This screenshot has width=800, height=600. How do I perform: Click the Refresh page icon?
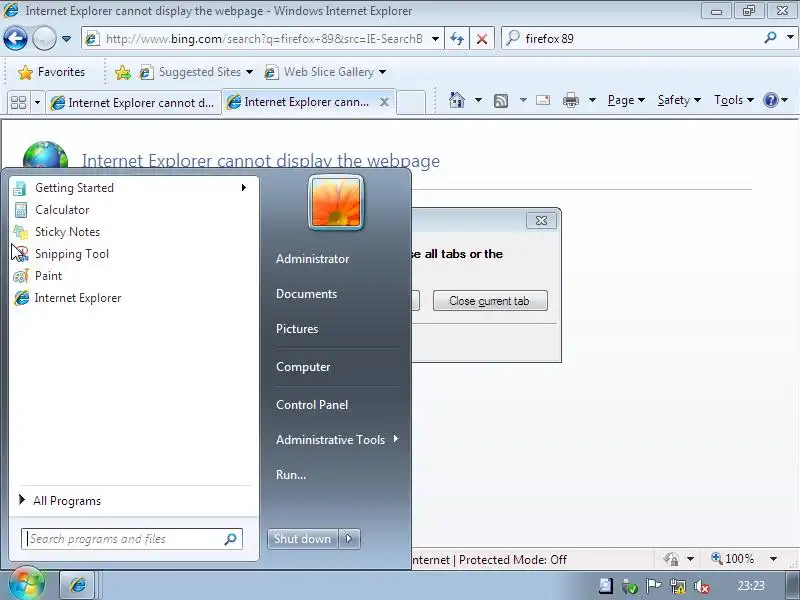[457, 39]
